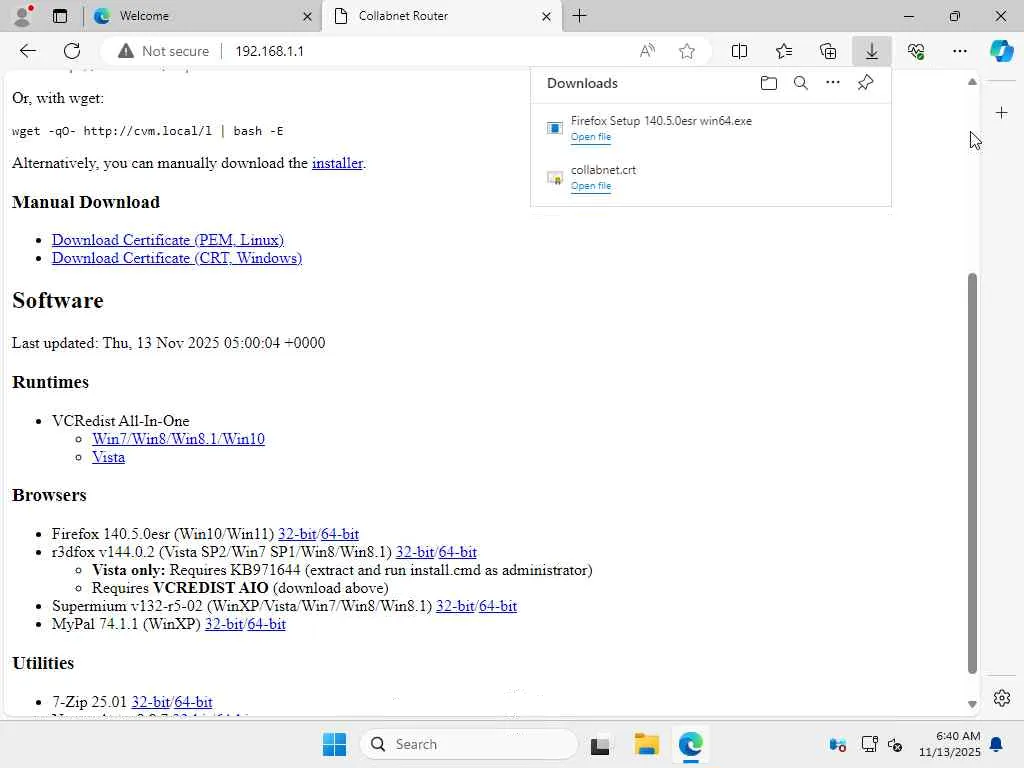Screen dimensions: 1024x768
Task: Open Edge Settings and more menu
Action: (959, 51)
